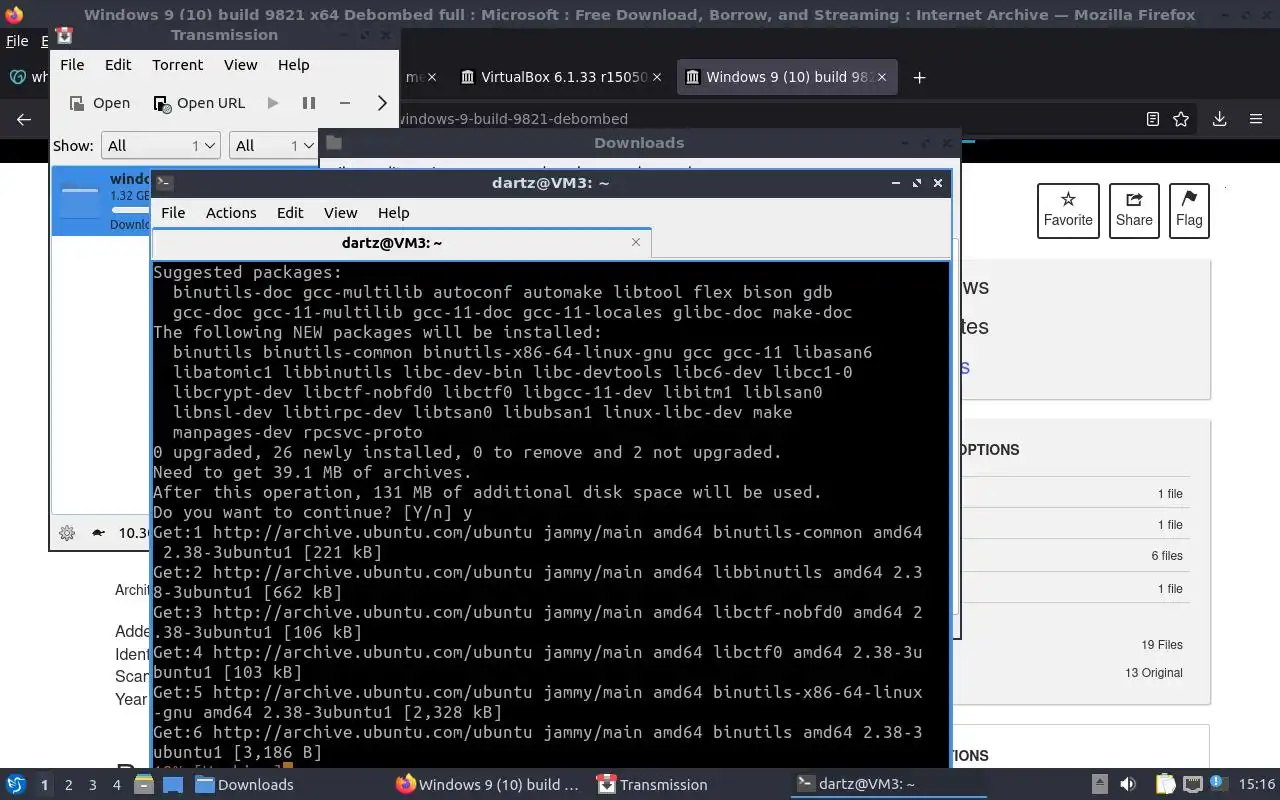
Task: Expand the Show activity filter dropdown
Action: (x=160, y=146)
